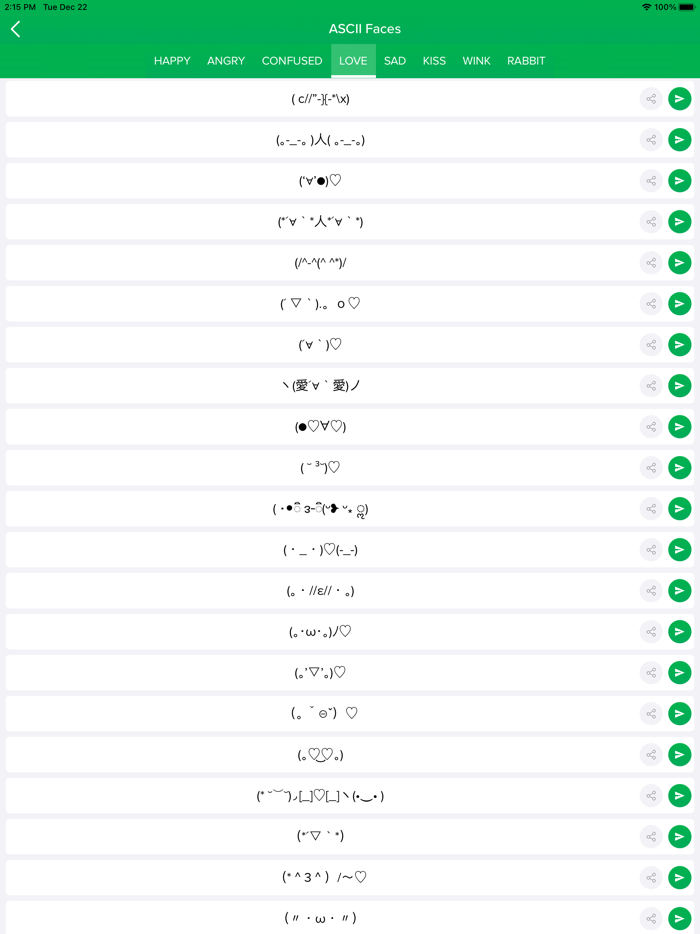Open the KISS tab

coord(434,61)
